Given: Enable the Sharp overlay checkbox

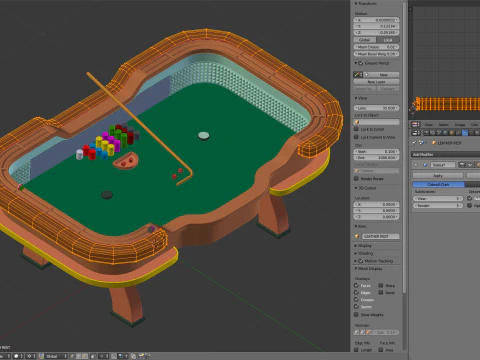Looking at the screenshot, I should (x=381, y=285).
